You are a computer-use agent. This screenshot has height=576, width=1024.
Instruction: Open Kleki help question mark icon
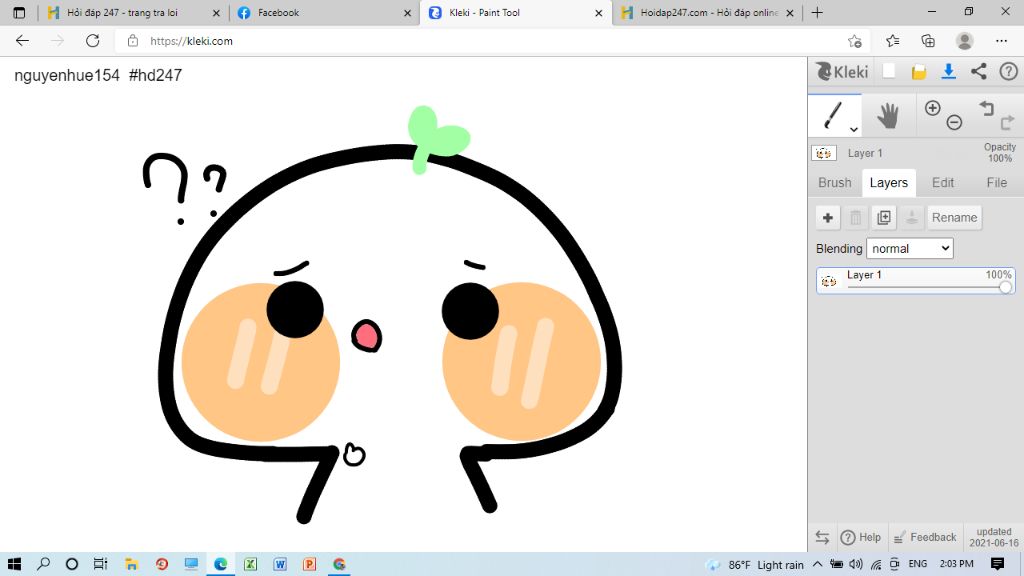click(1008, 71)
